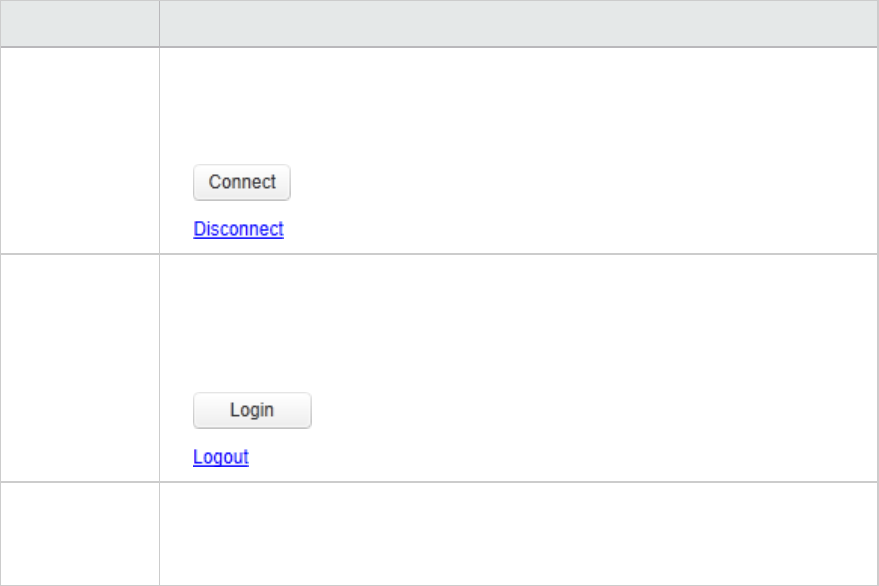This screenshot has height=586, width=879.
Task: Click the empty cell left of Connect
Action: pyautogui.click(x=80, y=150)
